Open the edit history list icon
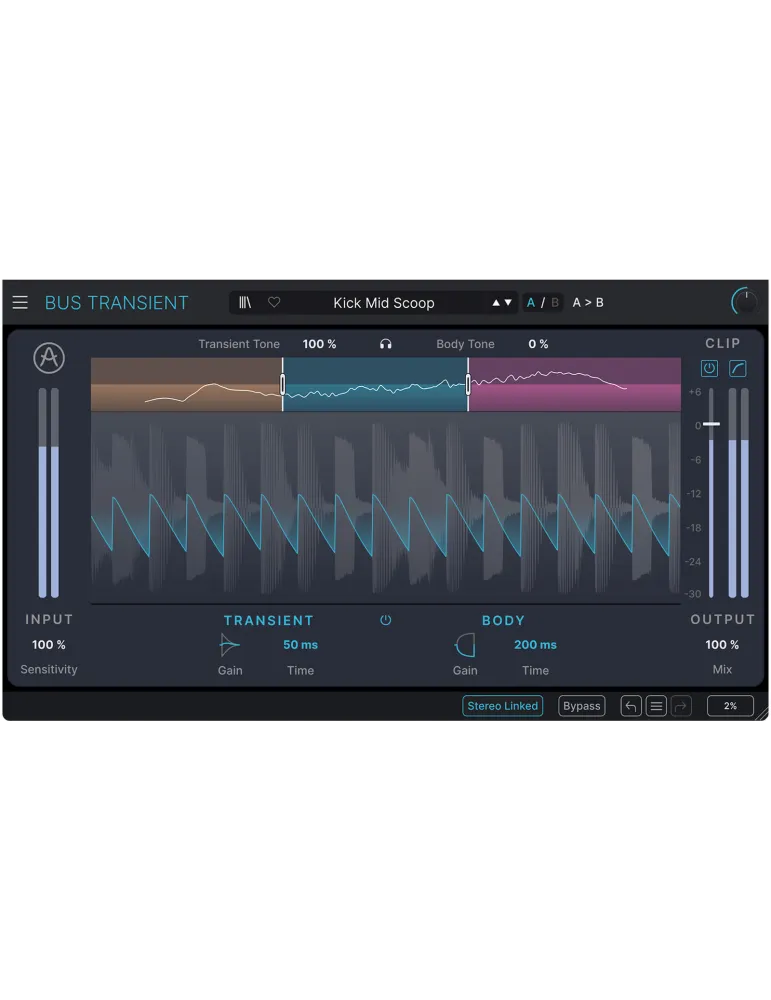Viewport: 771px width, 1000px height. [656, 706]
